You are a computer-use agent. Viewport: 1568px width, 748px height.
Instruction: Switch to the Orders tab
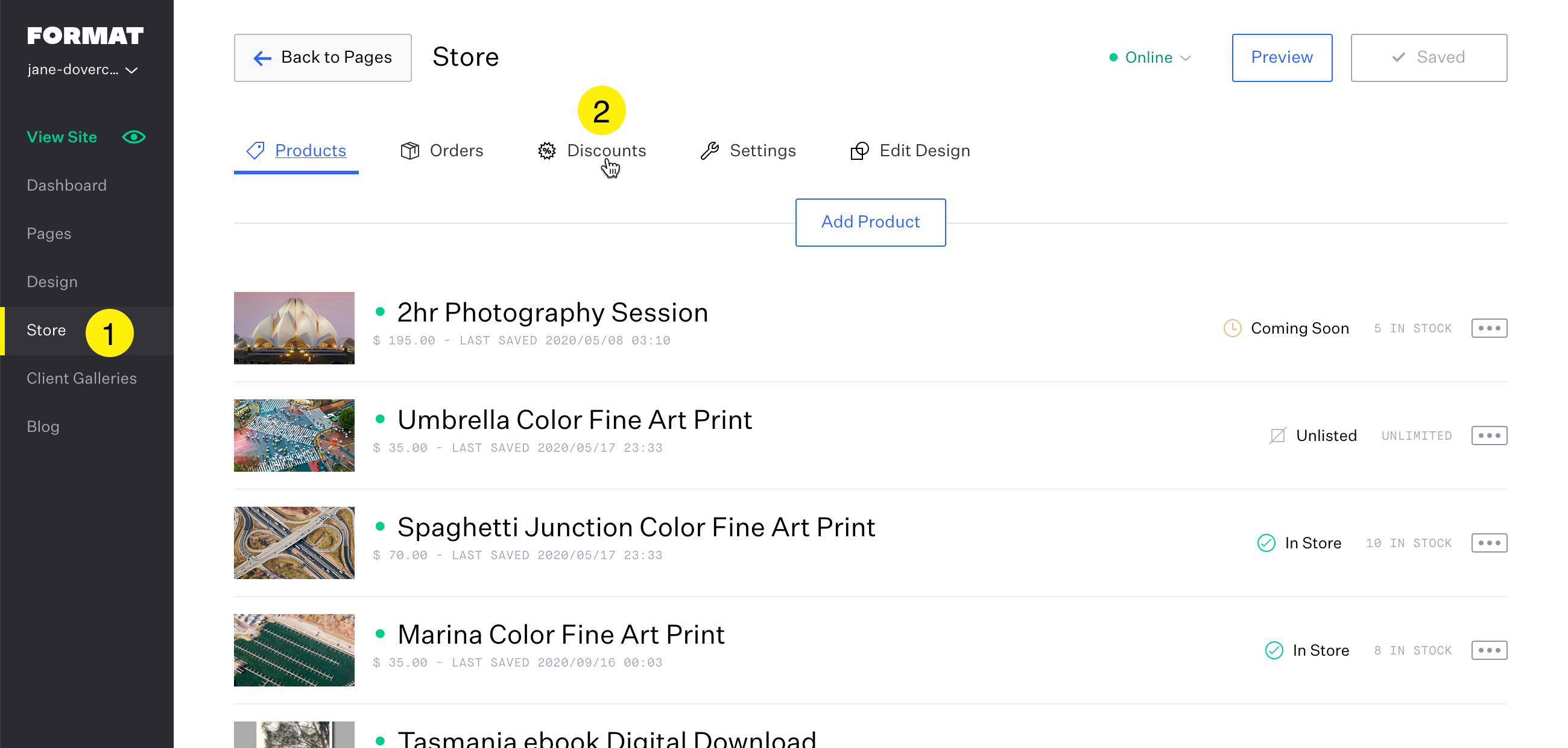[x=441, y=150]
